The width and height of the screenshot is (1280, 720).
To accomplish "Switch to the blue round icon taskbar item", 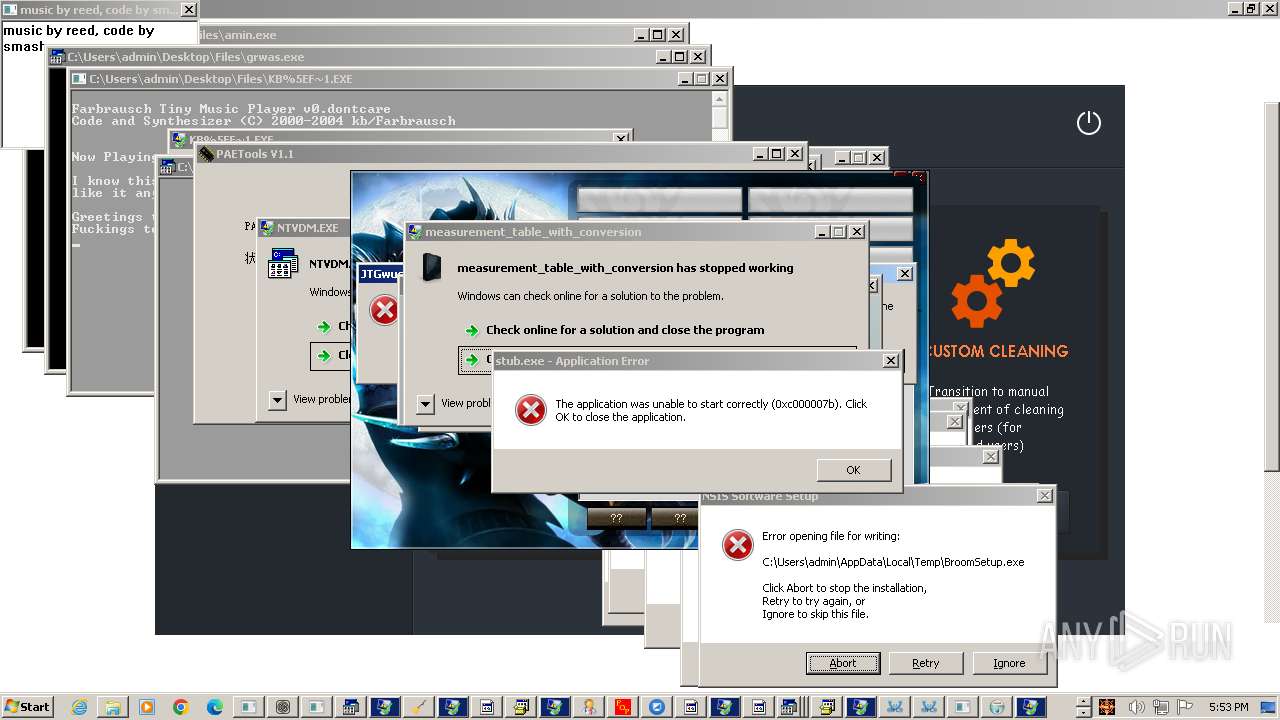I will tap(657, 707).
